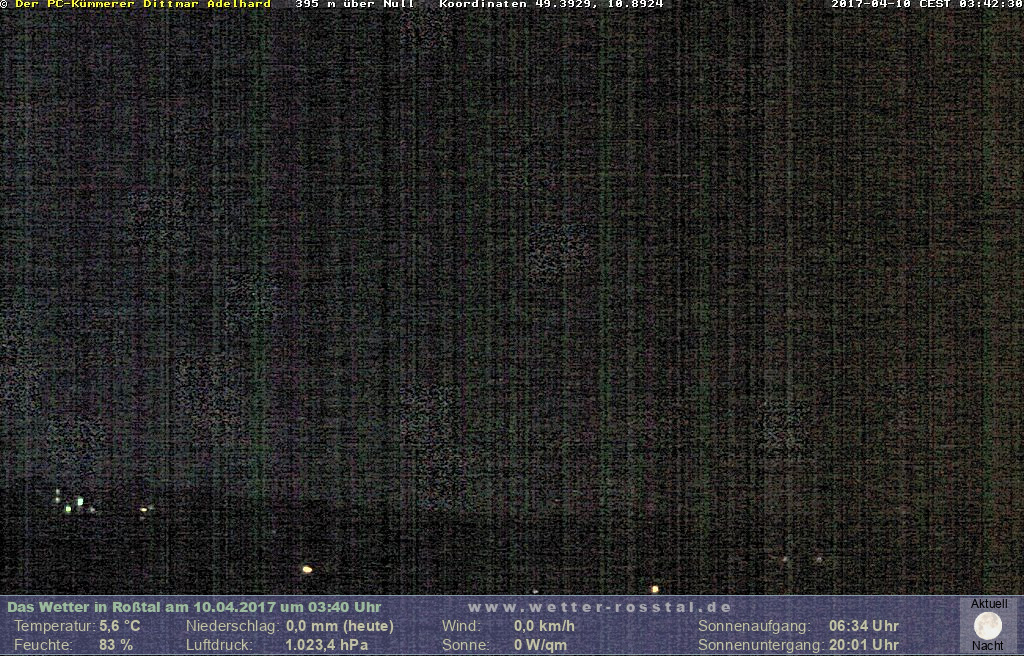Click the Niederschlag reading 0,0 mm (heute)
Screen dimensions: 1024x656
pyautogui.click(x=339, y=626)
